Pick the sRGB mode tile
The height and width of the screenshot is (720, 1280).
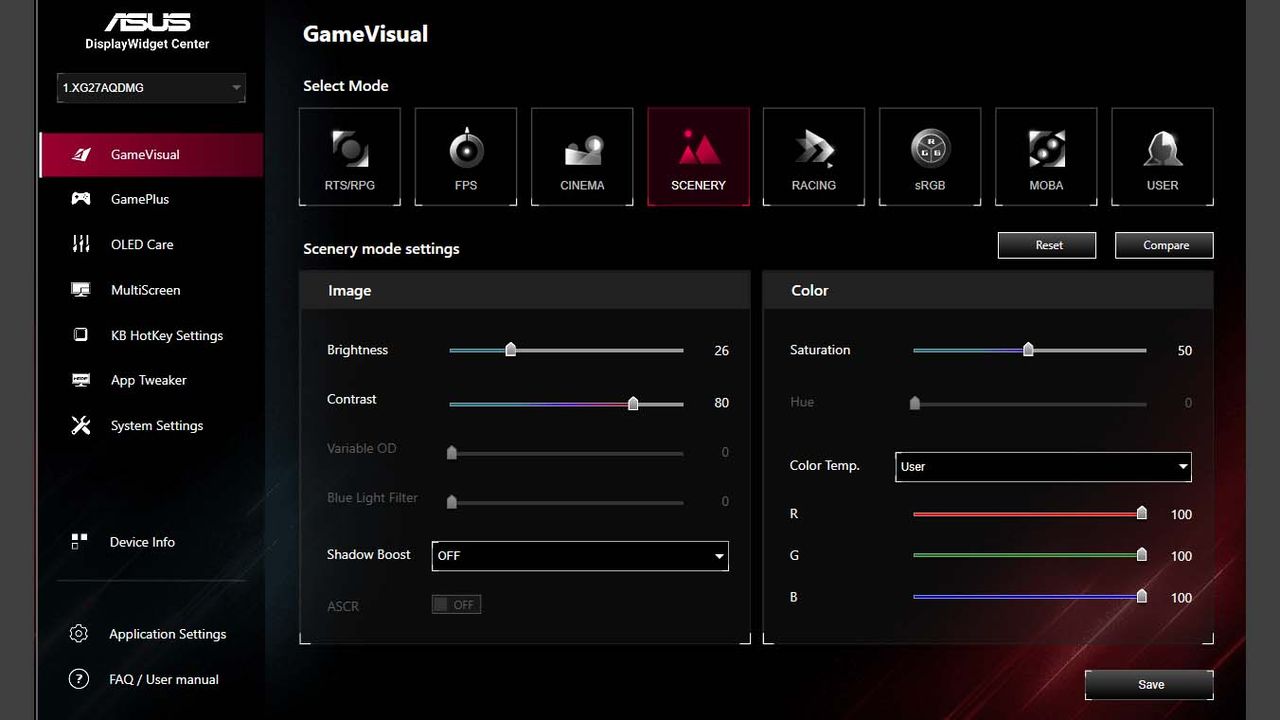(930, 157)
